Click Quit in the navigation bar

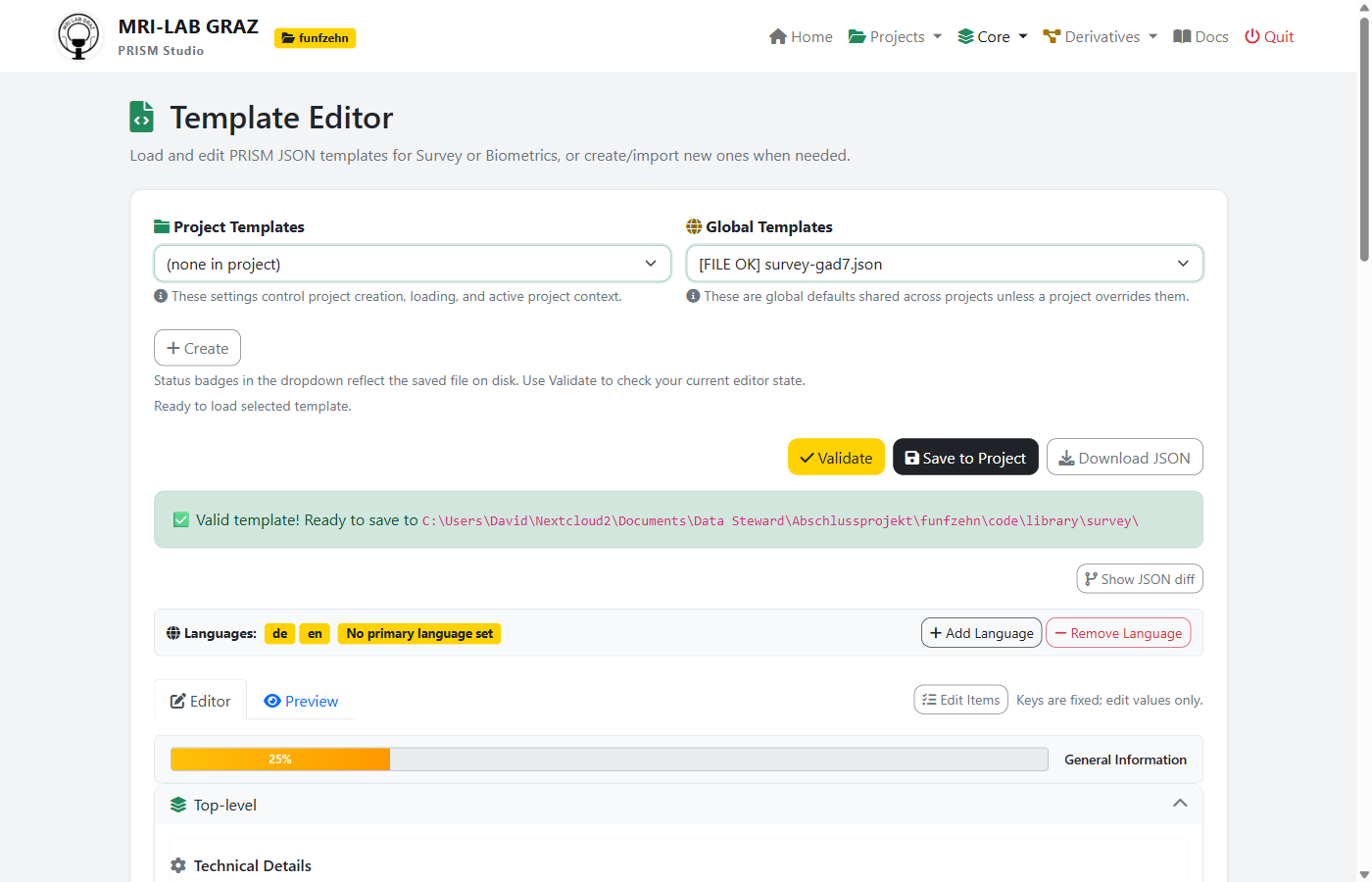coord(1269,36)
